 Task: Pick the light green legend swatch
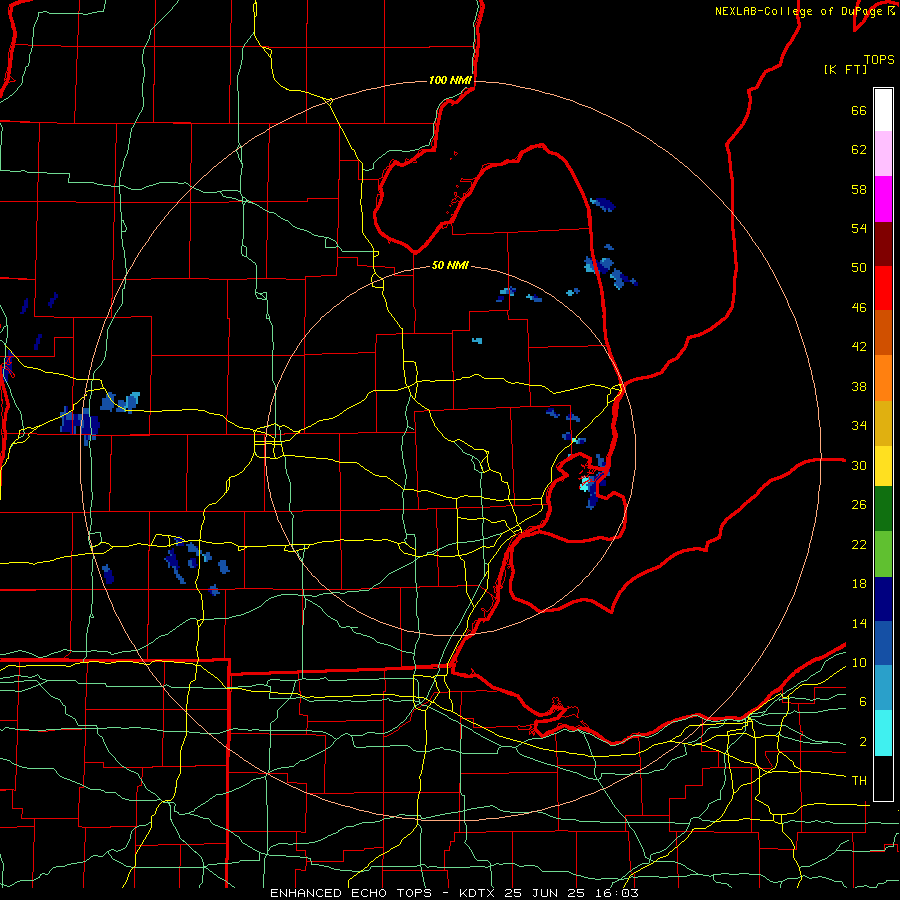tap(883, 554)
